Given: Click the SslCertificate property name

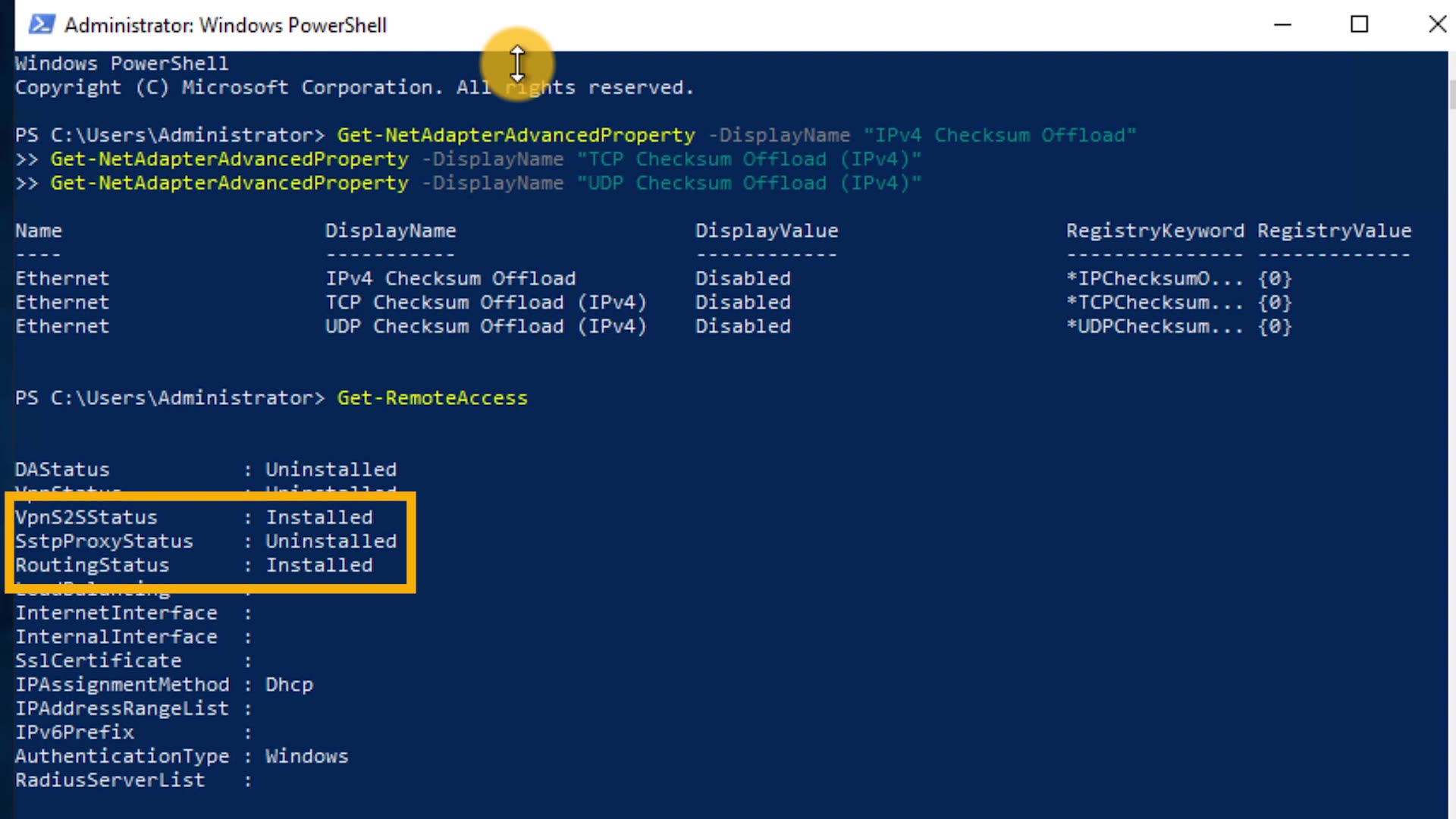Looking at the screenshot, I should [98, 661].
